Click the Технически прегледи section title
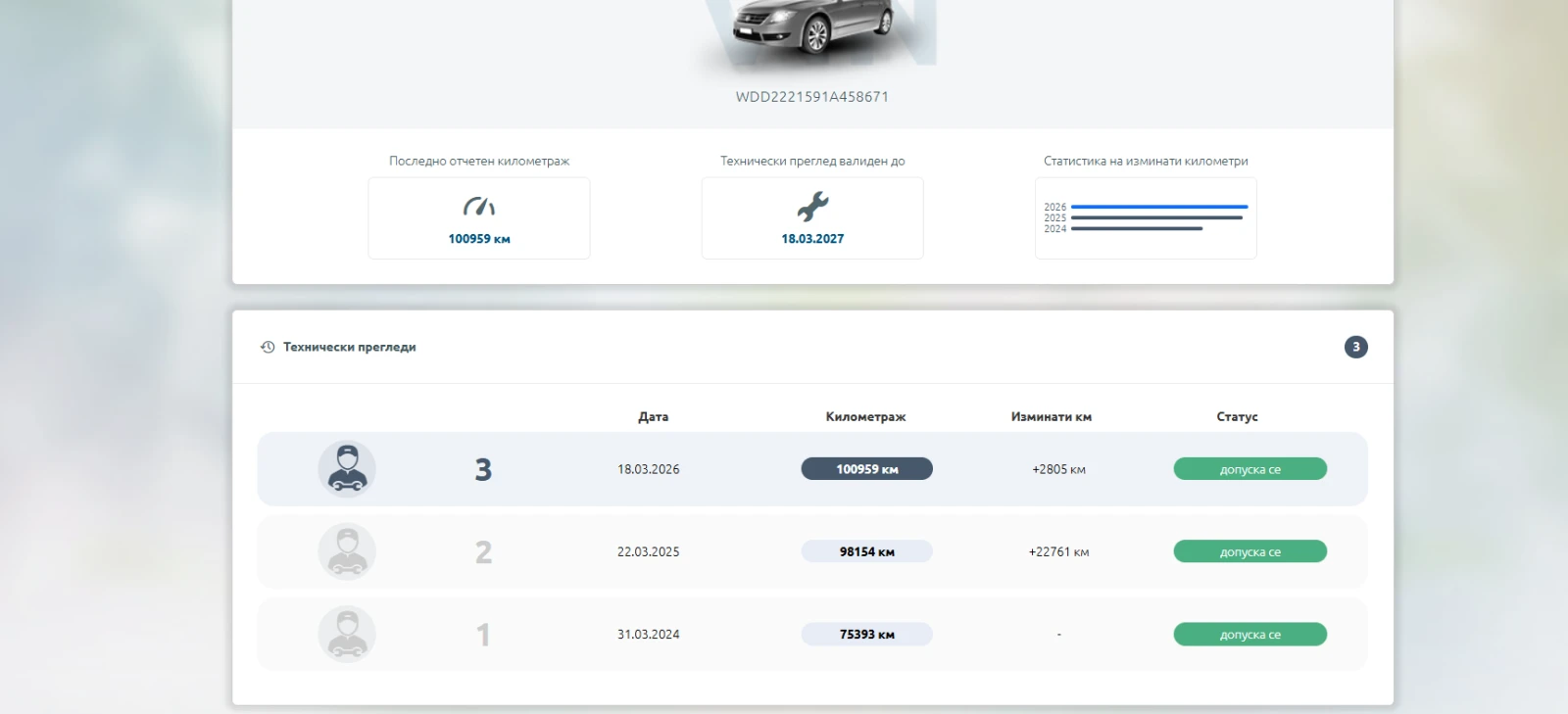Screen dimensions: 1568x714 pyautogui.click(x=350, y=347)
